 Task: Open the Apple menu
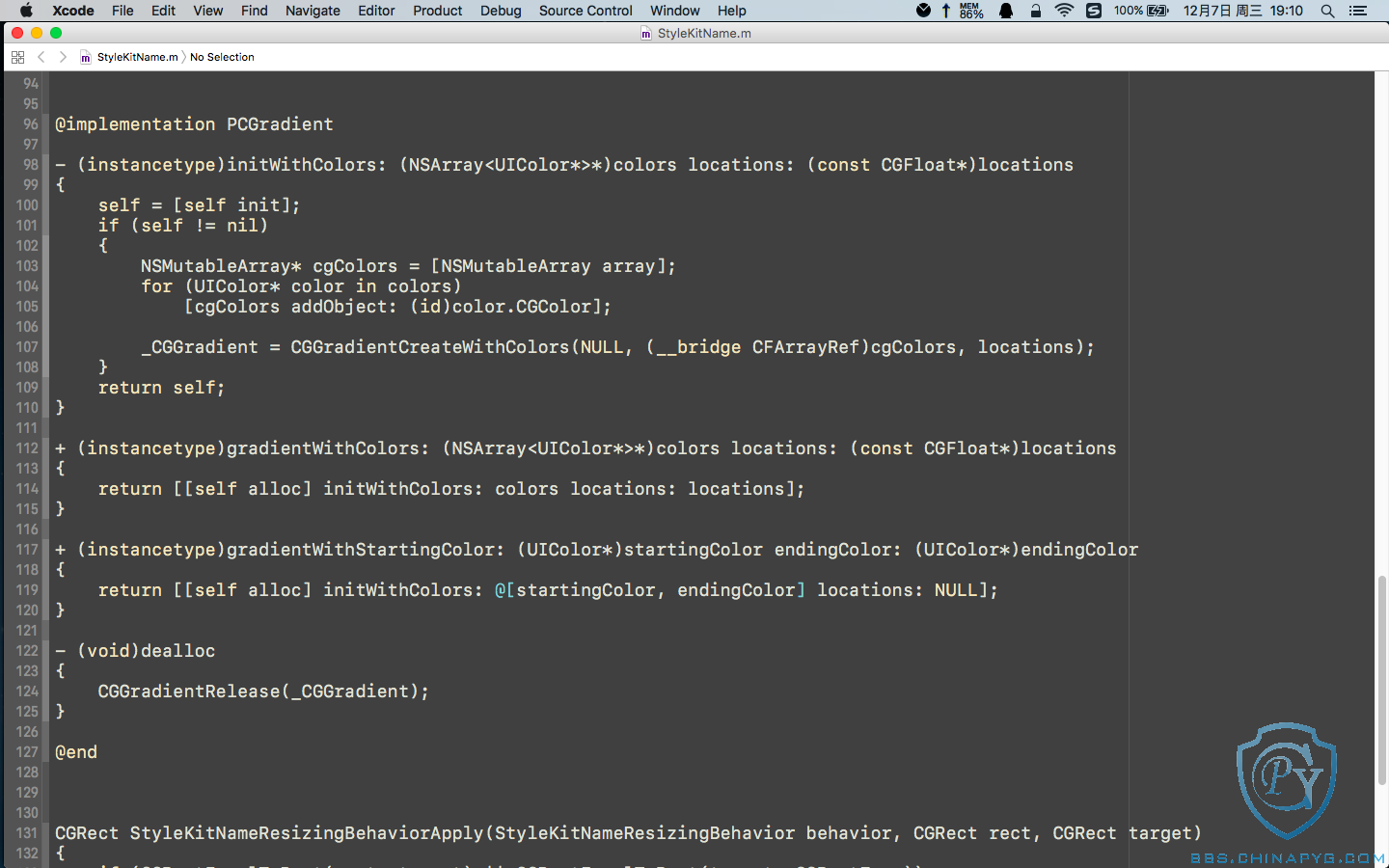[x=26, y=11]
